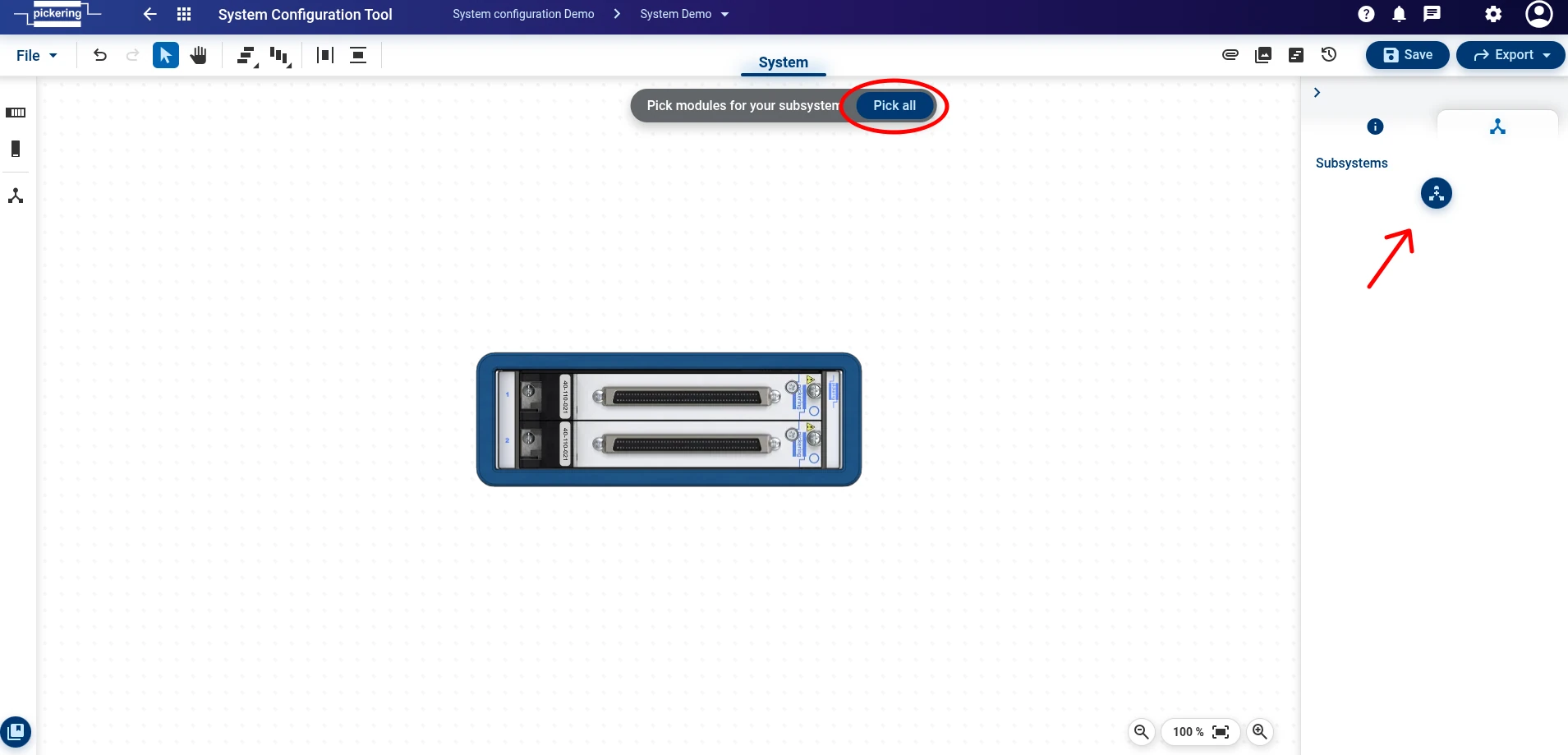The height and width of the screenshot is (755, 1568).
Task: Open the feedback chat icon
Action: [1432, 14]
